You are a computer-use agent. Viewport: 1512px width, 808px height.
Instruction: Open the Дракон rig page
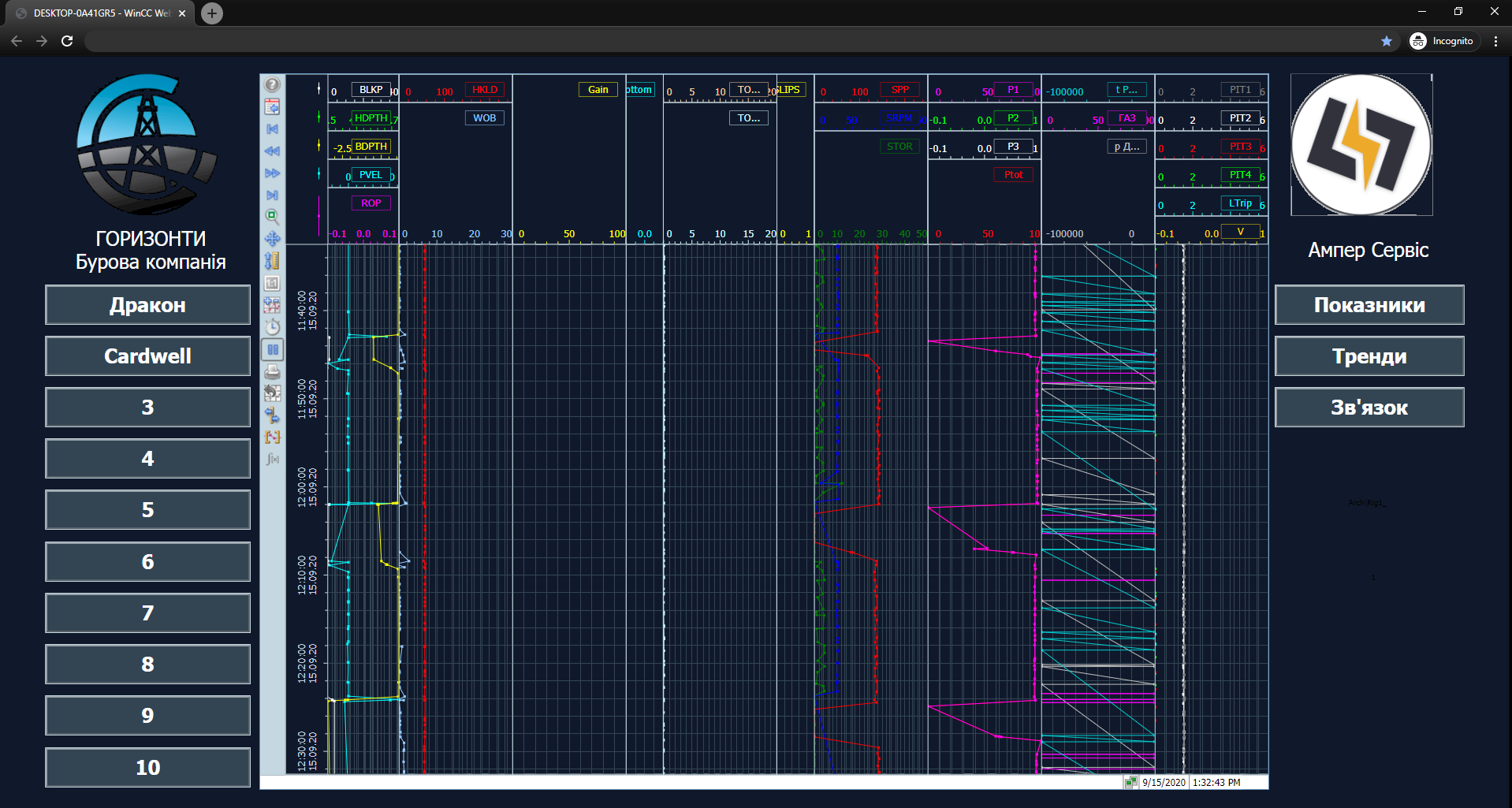[147, 305]
